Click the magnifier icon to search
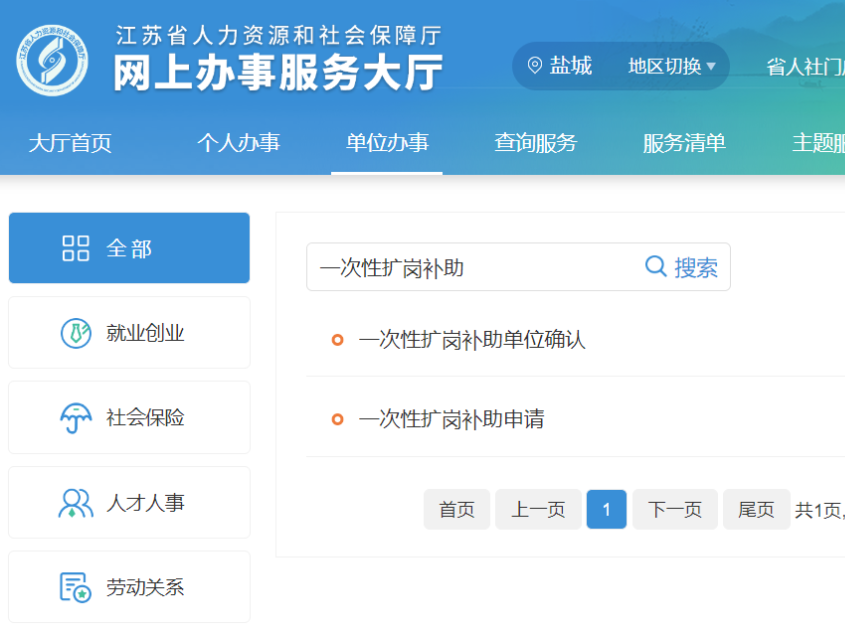This screenshot has width=845, height=634. 655,266
